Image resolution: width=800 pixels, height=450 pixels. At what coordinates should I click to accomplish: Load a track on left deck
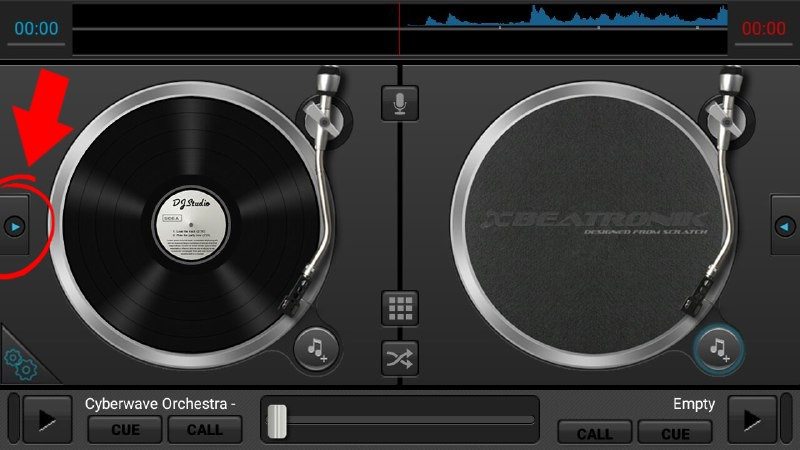tap(316, 349)
